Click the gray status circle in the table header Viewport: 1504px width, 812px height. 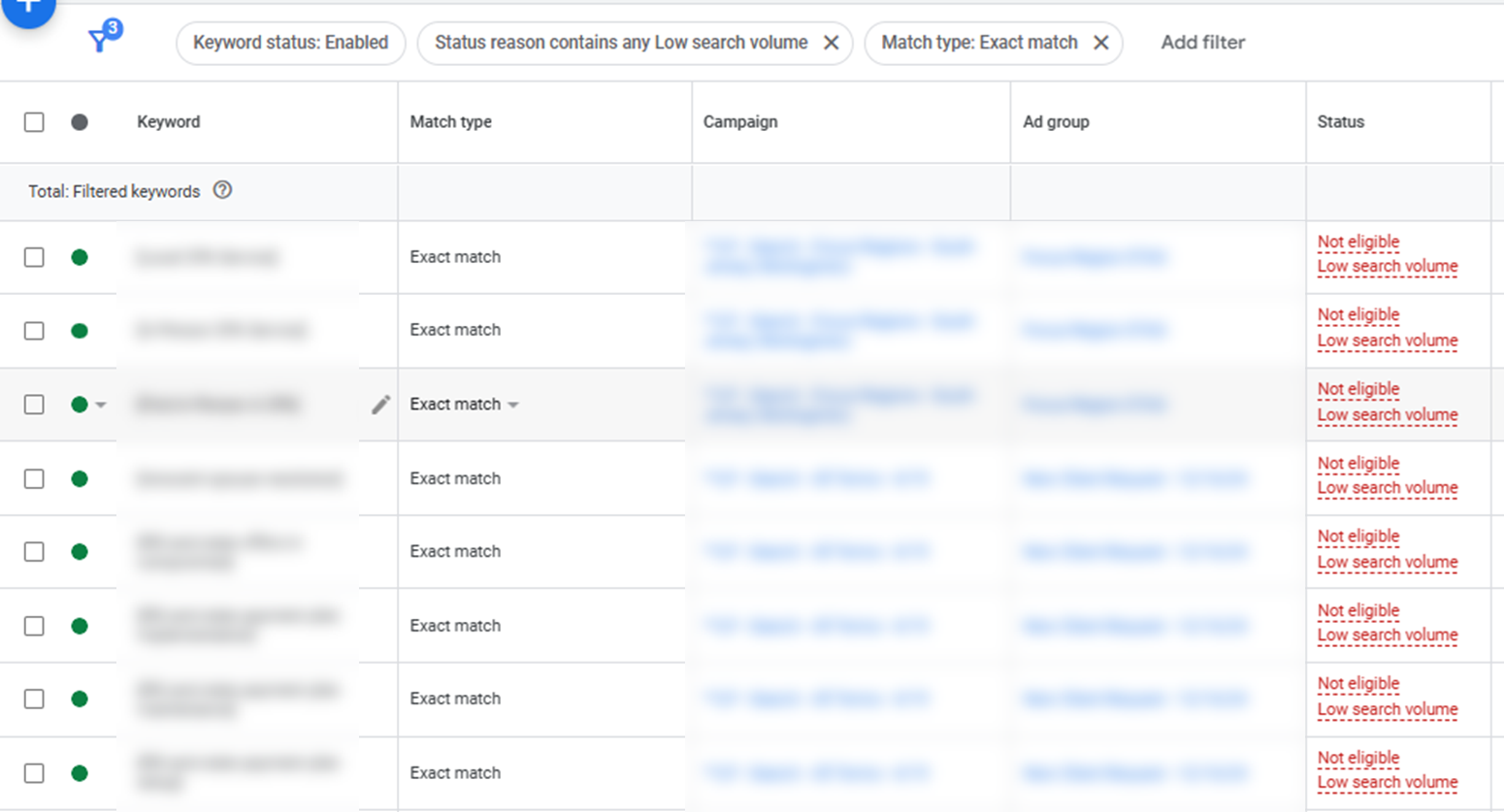tap(82, 121)
